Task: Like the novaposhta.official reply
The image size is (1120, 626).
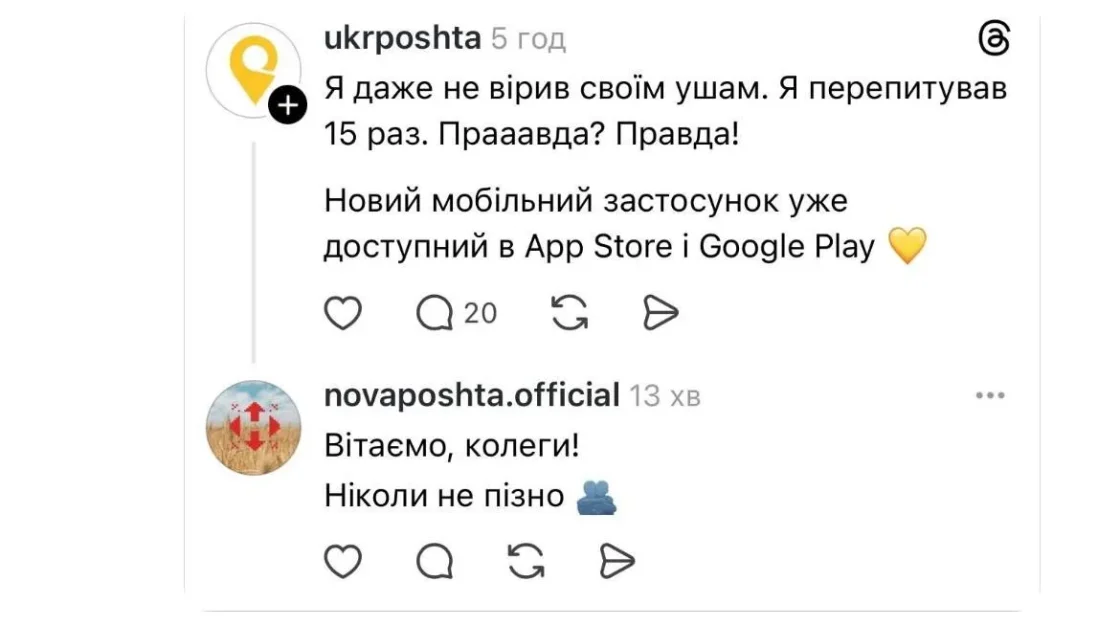Action: 343,562
